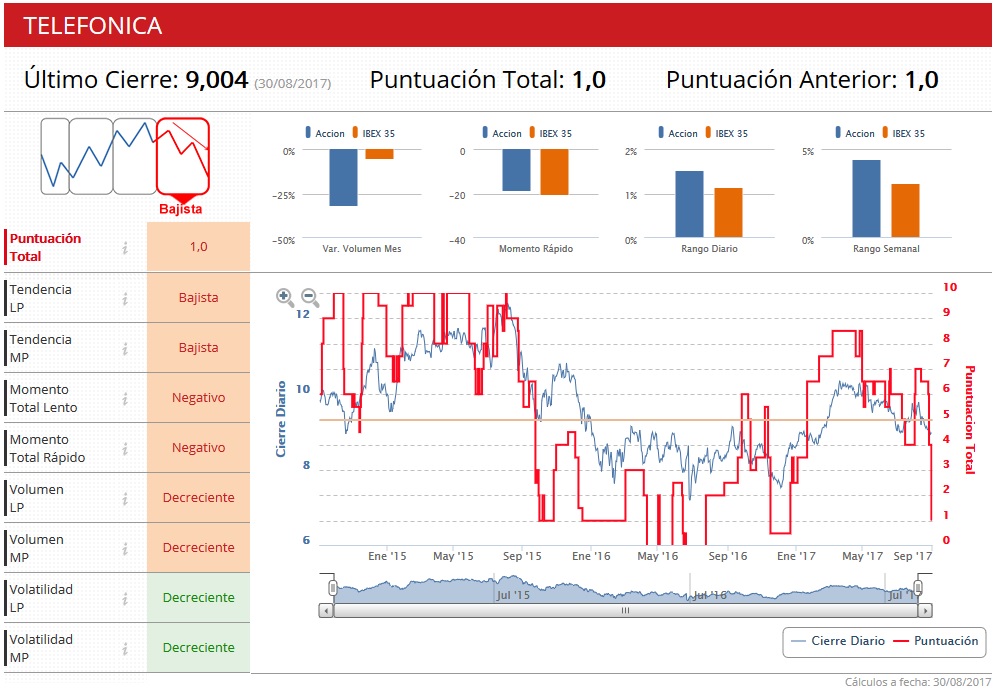Click the Momento Total Lento row label

43,399
